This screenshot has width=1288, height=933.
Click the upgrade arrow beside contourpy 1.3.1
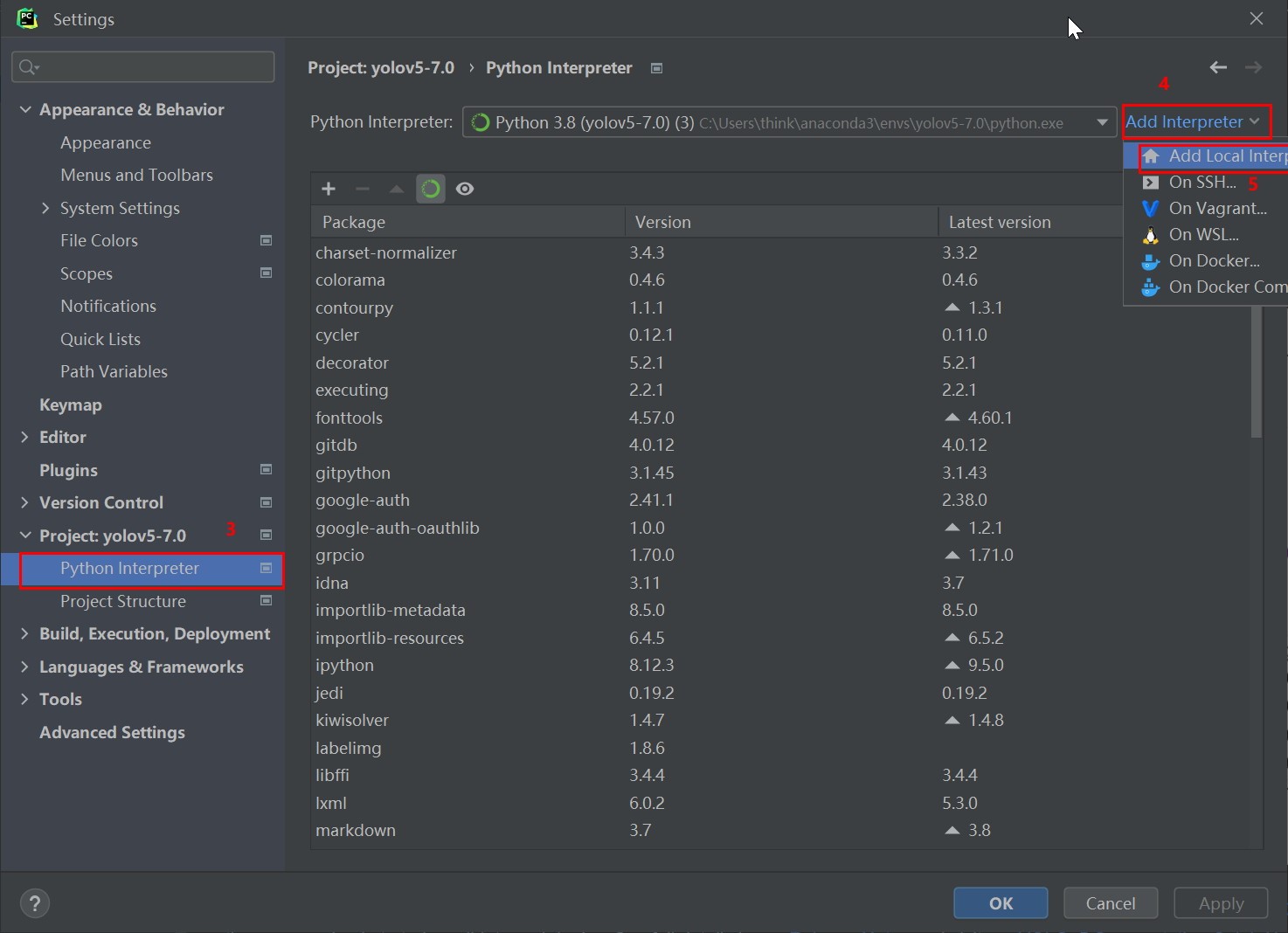pos(952,308)
